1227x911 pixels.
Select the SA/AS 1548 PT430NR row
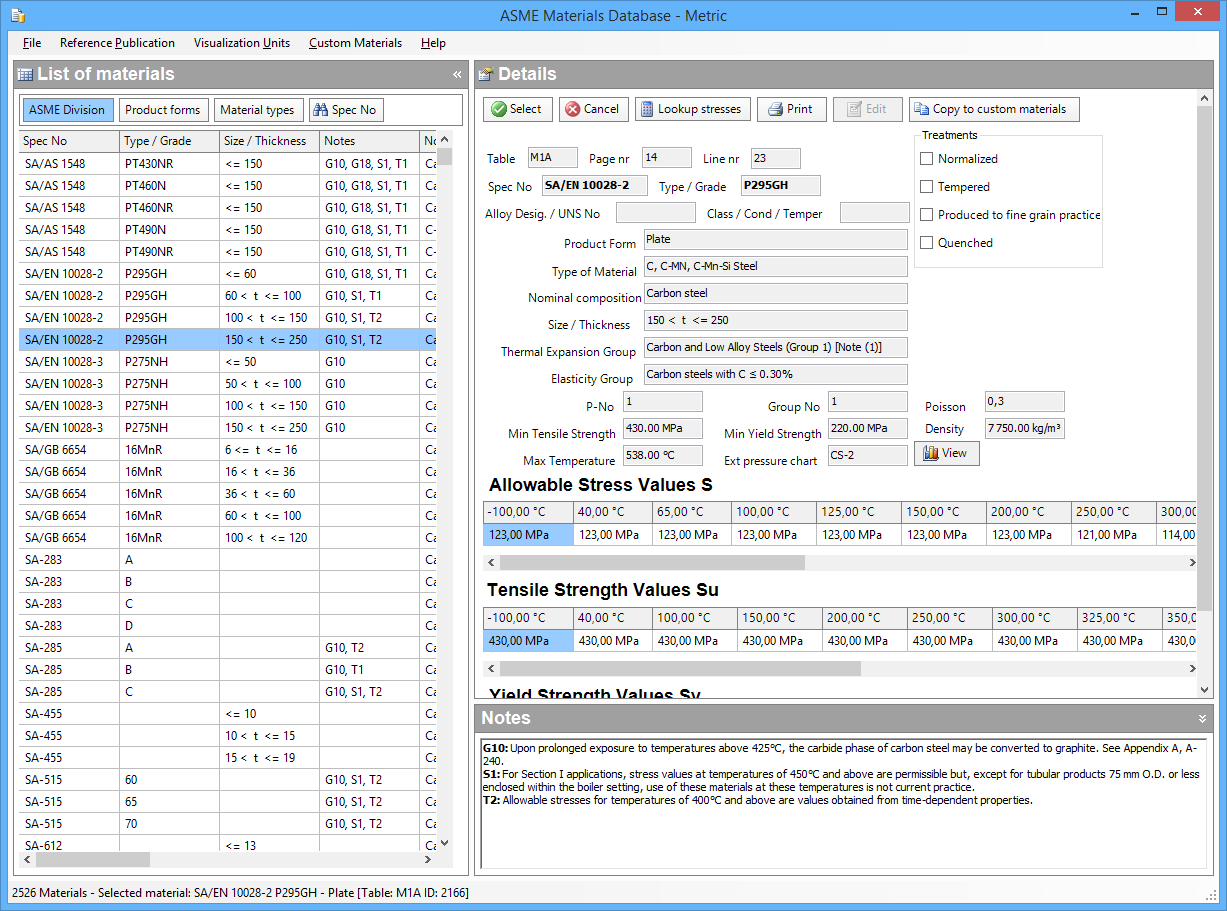coord(228,164)
